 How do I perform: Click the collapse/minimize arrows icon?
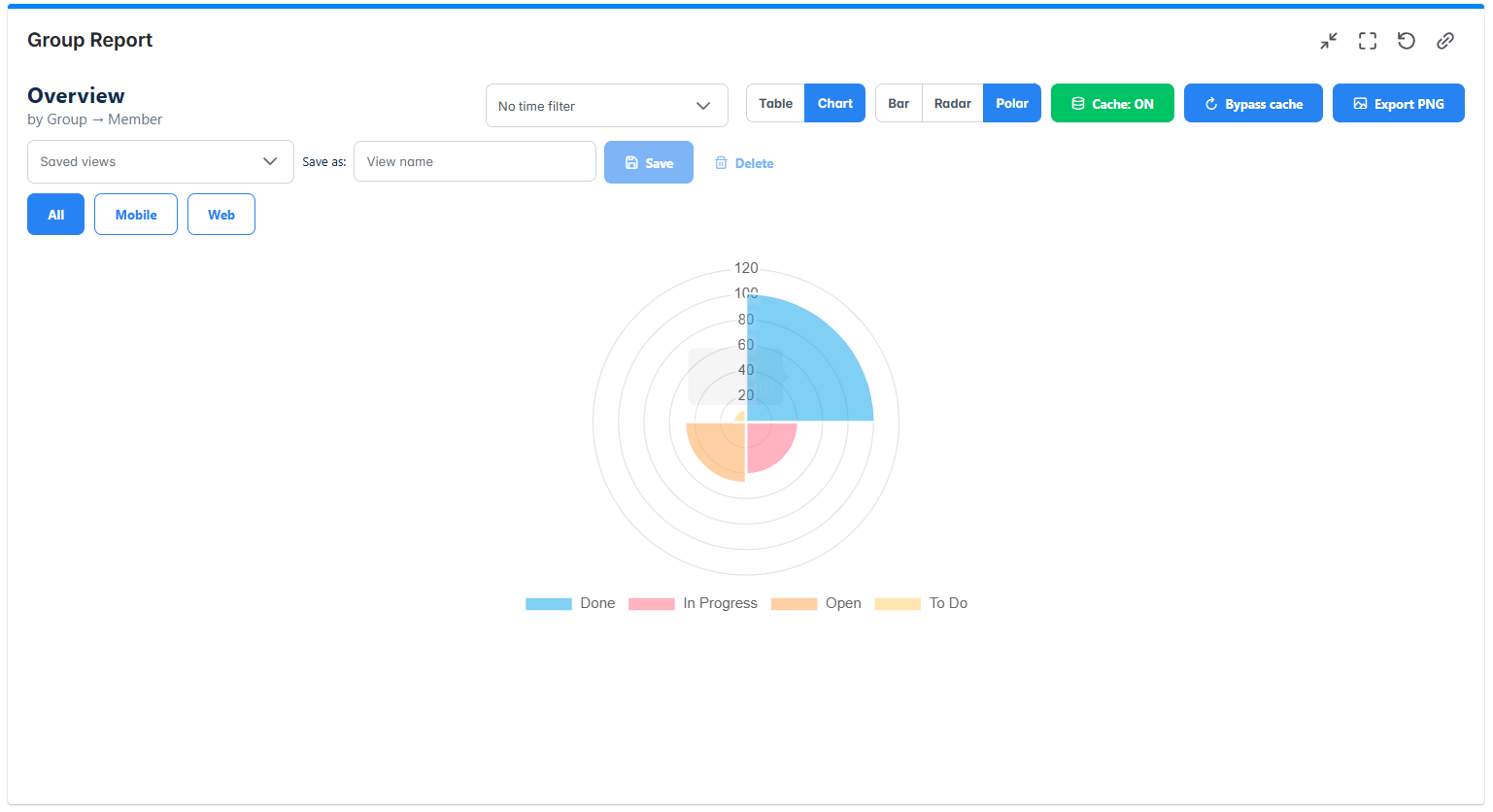point(1329,41)
